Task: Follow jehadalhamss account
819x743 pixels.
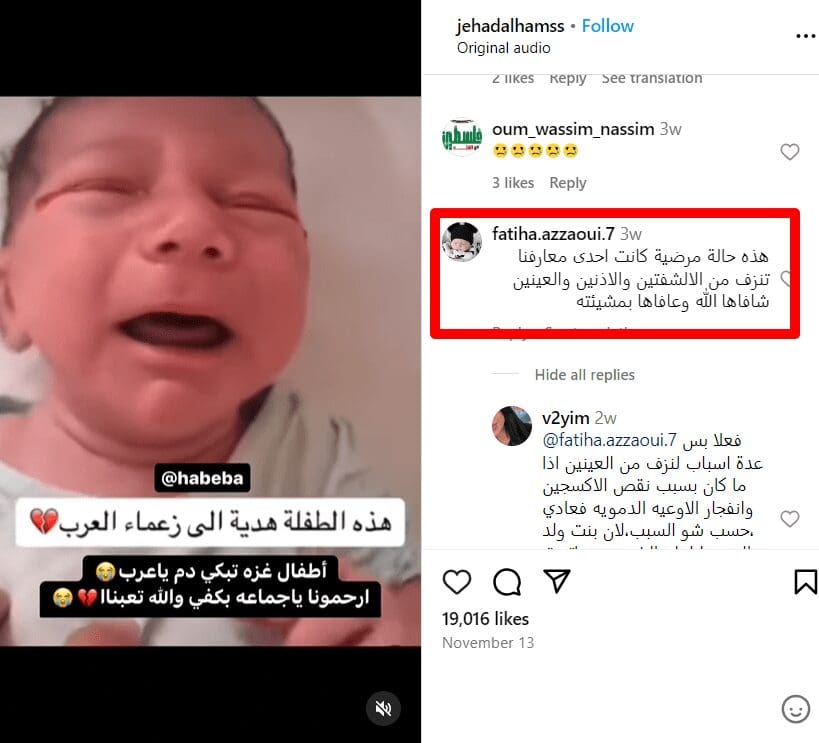Action: point(607,26)
